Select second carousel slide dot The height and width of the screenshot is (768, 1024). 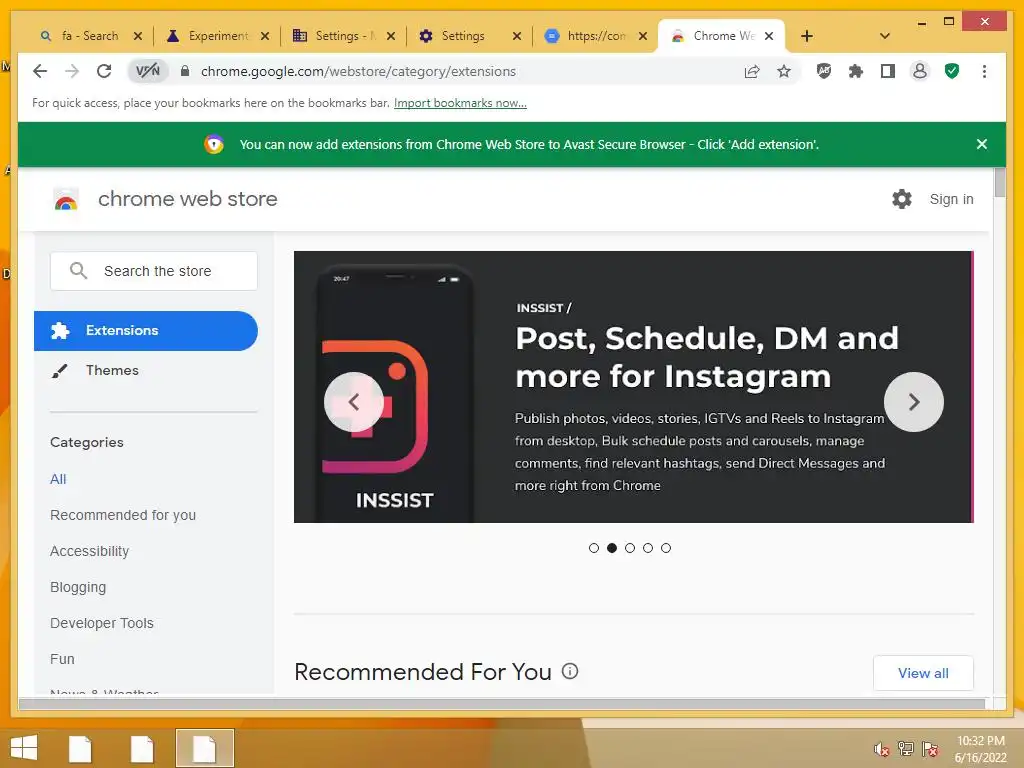click(612, 548)
